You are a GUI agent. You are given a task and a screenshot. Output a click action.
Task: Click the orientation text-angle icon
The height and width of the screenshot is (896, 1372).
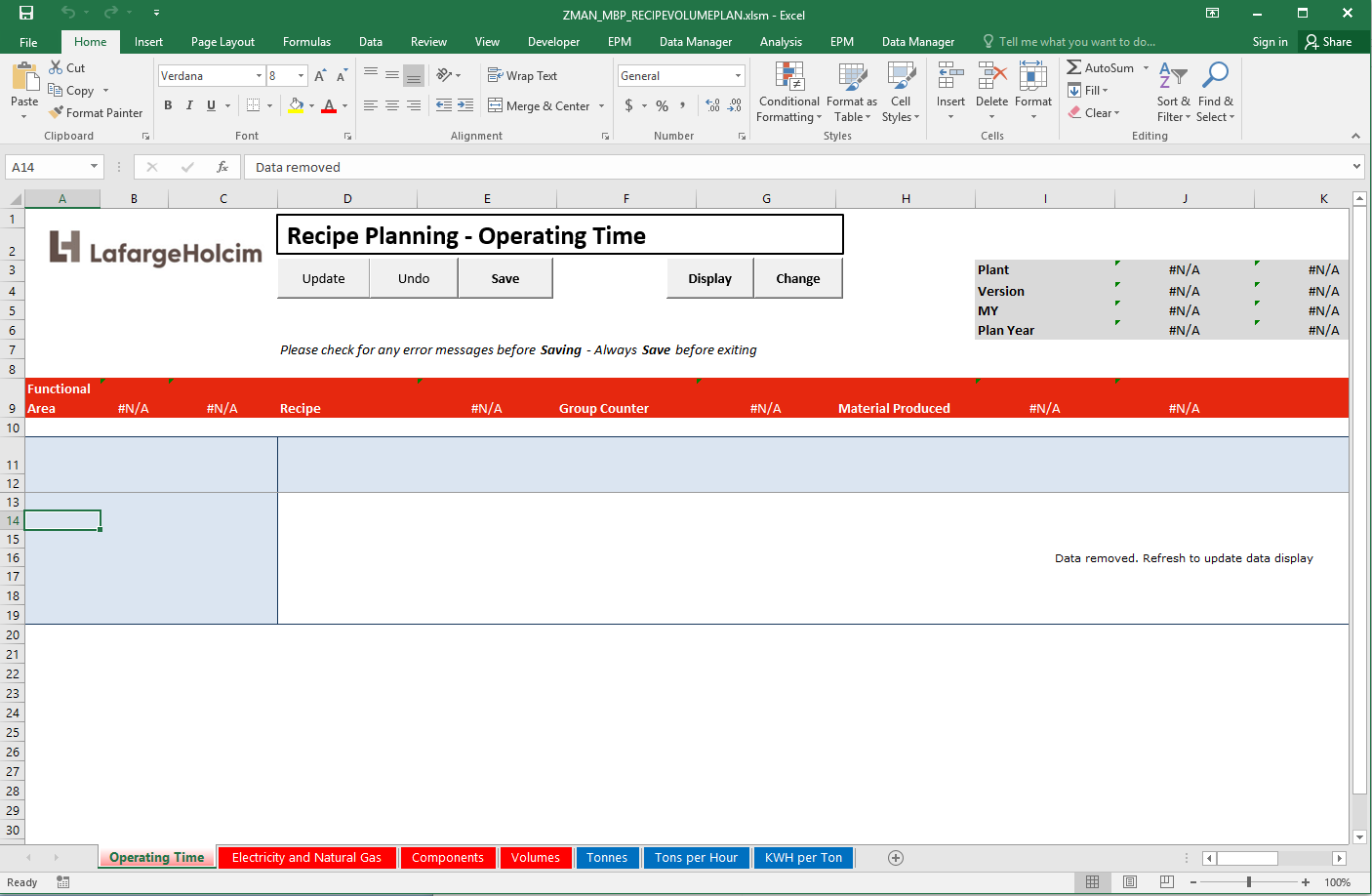tap(444, 75)
